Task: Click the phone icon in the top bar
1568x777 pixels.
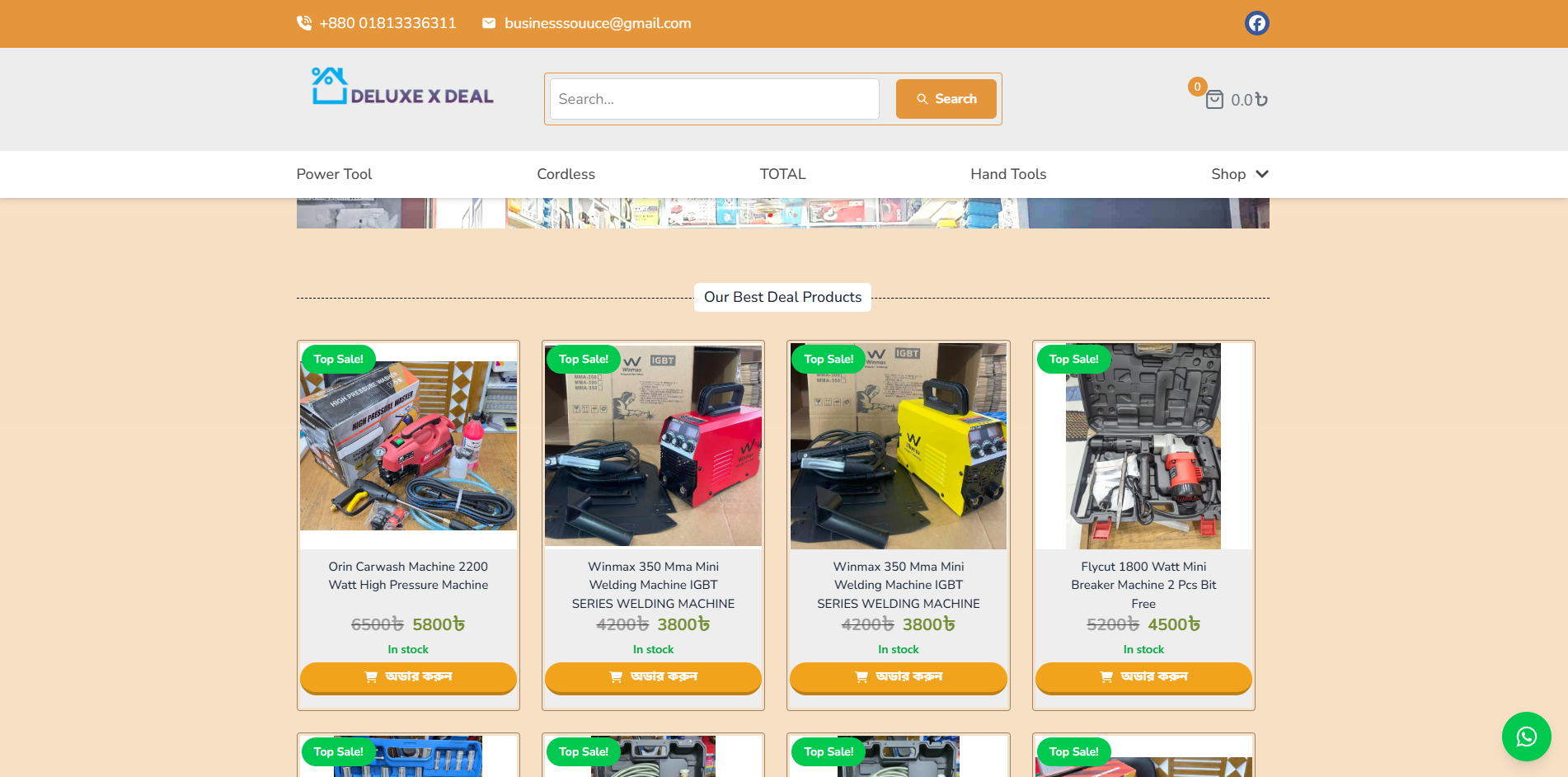Action: click(303, 23)
